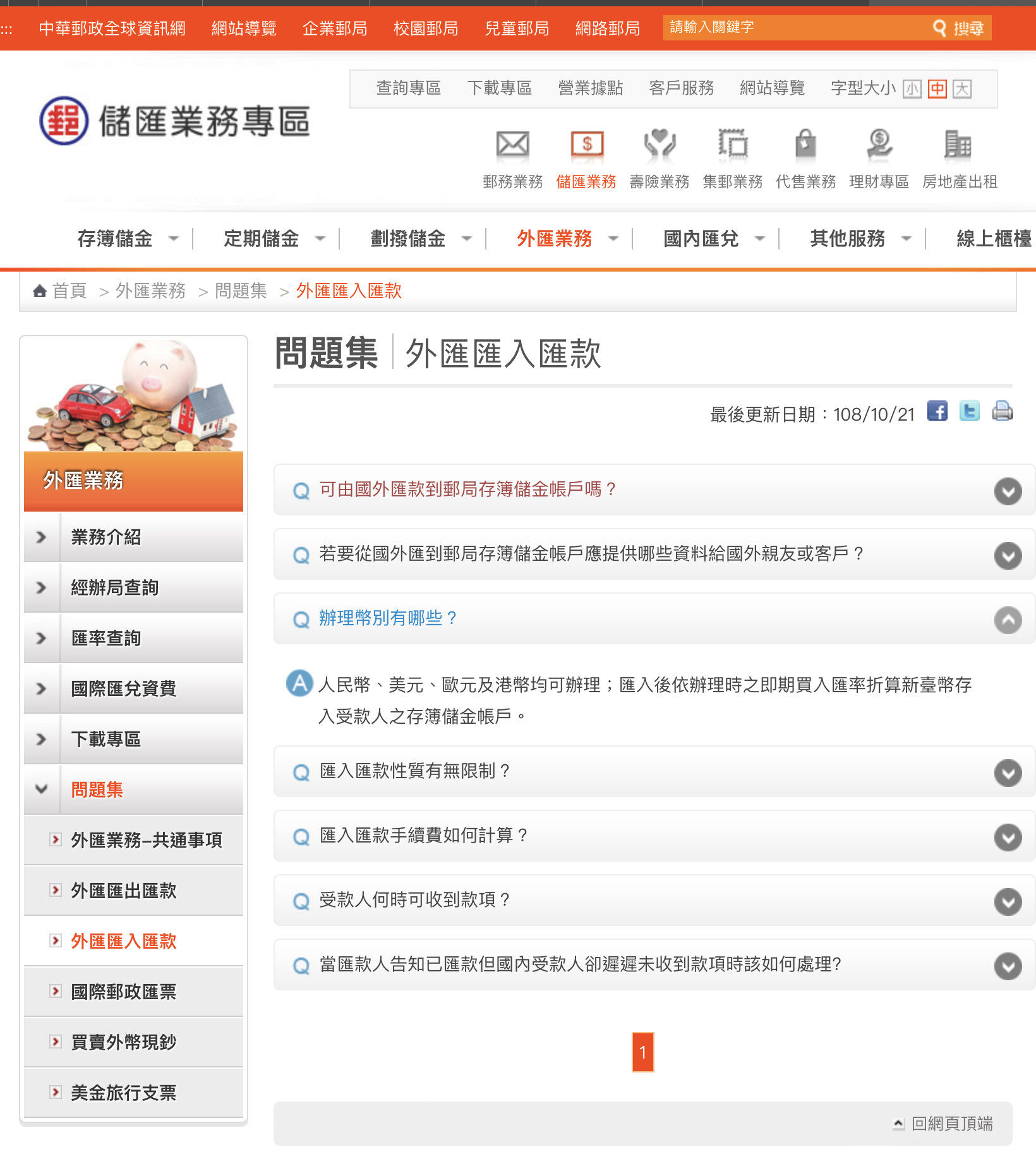Open sidebar item 下載專區

[133, 739]
